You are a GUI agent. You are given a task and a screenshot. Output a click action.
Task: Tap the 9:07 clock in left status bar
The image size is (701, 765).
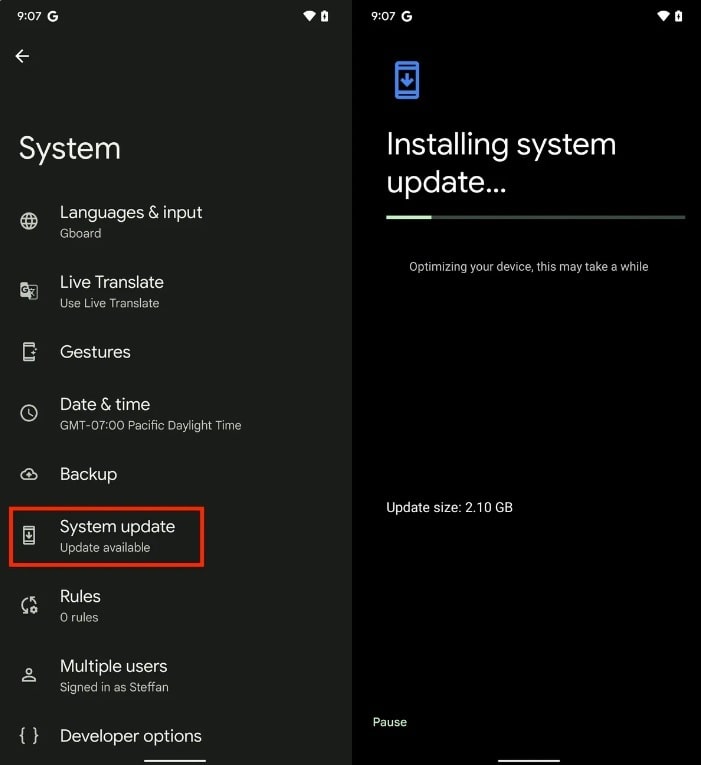click(x=29, y=16)
